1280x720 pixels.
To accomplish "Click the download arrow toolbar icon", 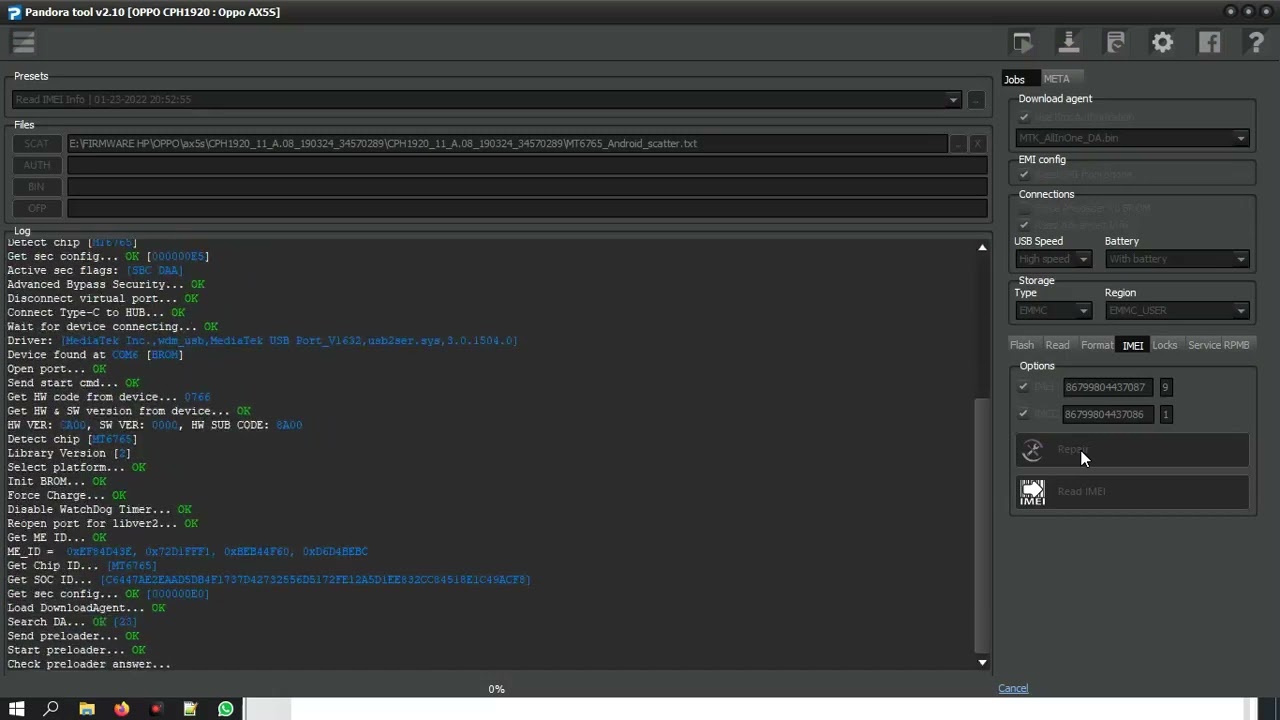I will (1068, 42).
